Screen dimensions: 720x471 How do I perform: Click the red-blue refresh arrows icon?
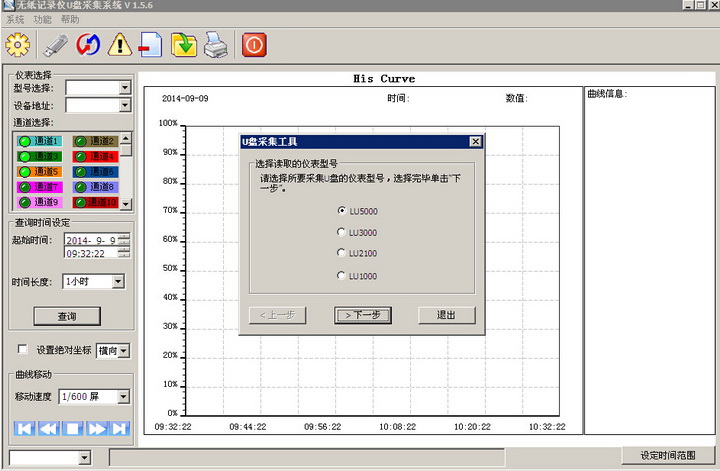pyautogui.click(x=87, y=44)
